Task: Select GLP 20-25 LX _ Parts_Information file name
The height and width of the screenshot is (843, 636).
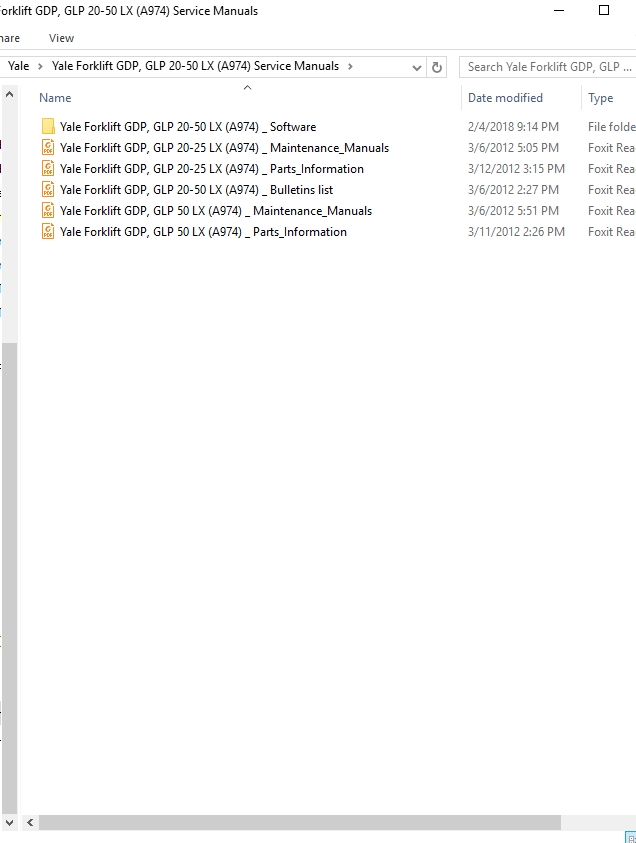Action: point(212,169)
